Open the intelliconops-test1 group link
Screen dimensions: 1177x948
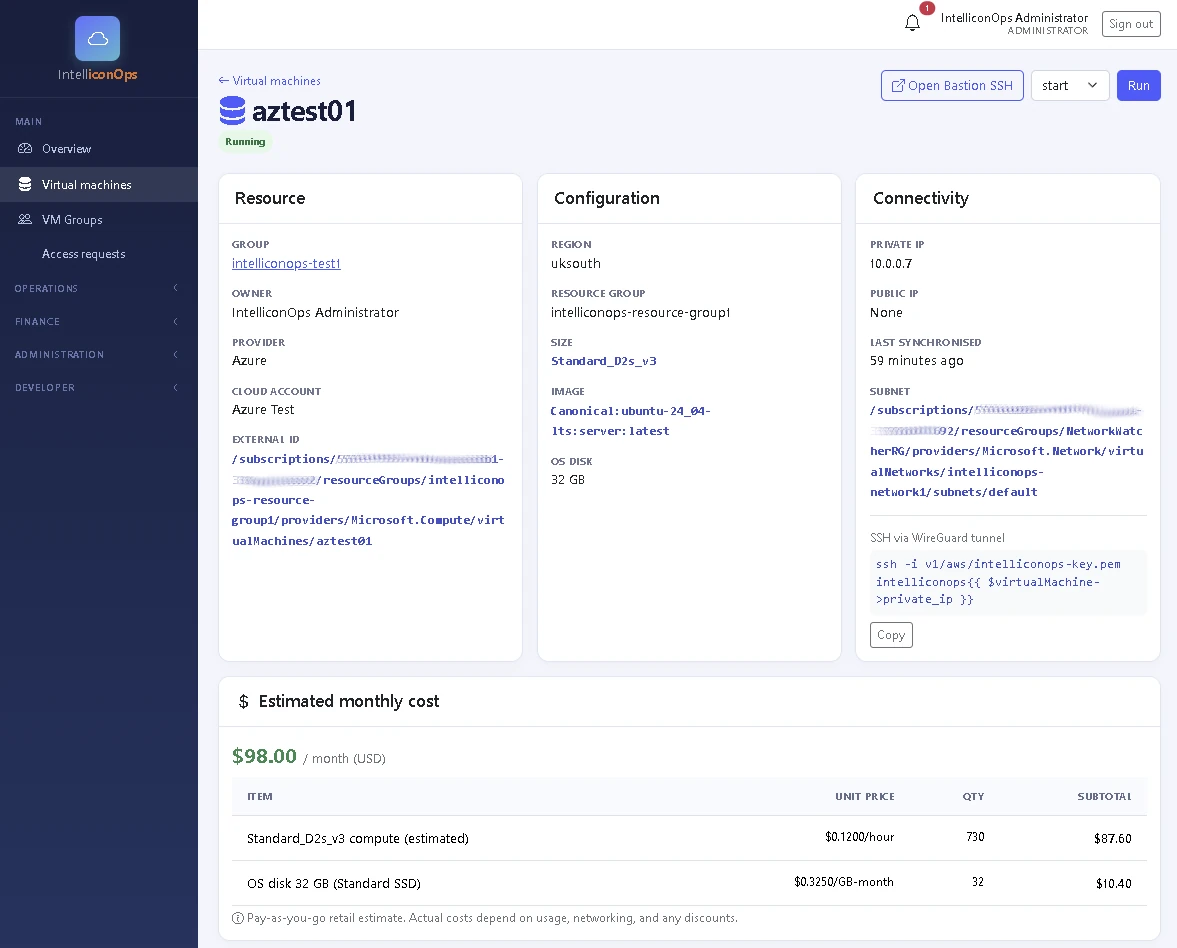click(286, 263)
